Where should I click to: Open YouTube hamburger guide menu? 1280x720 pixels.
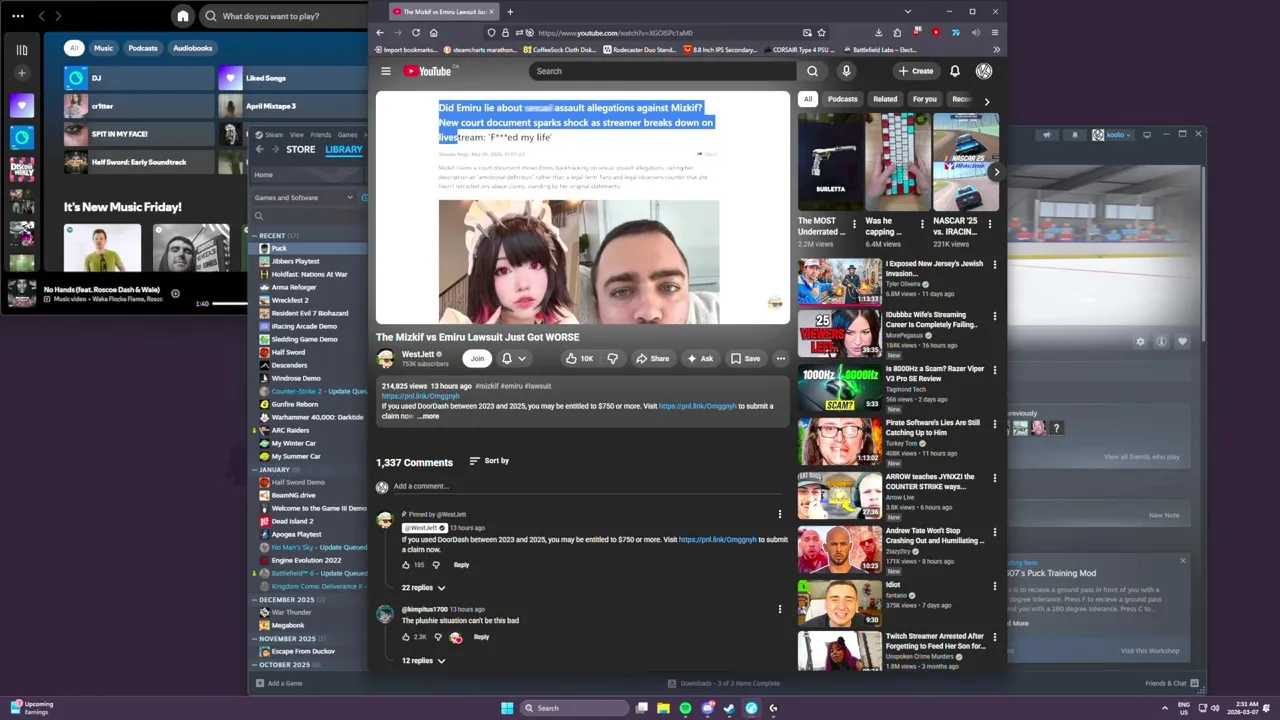point(386,71)
